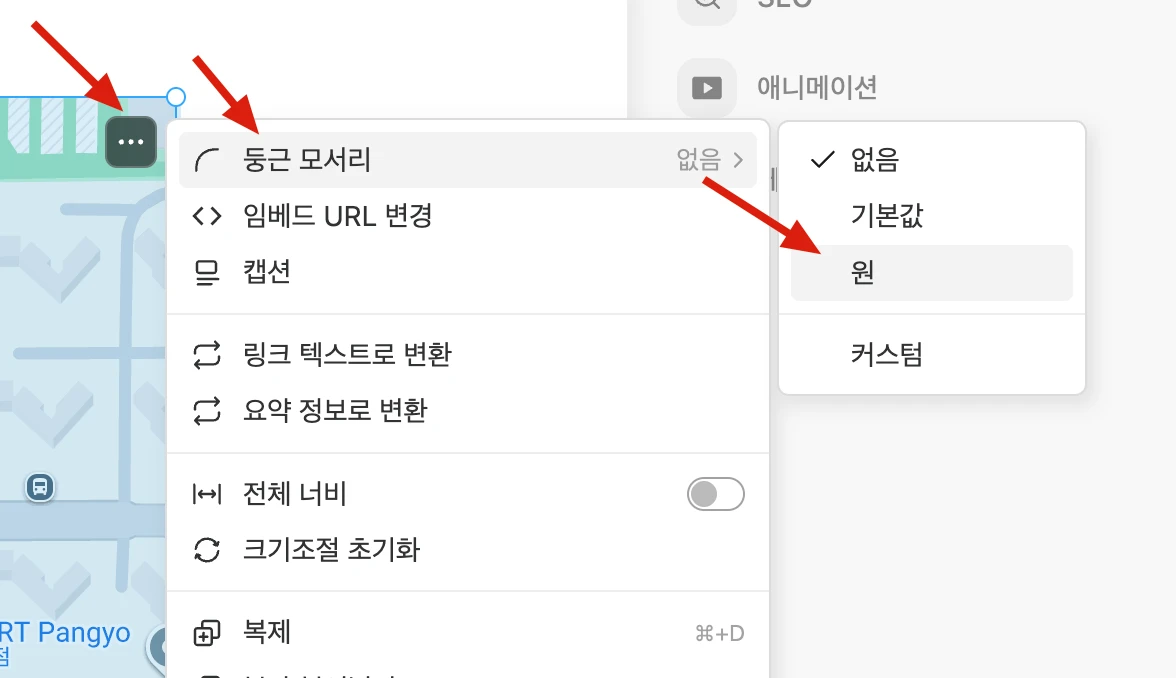1176x678 pixels.
Task: Toggle the 전체 너비 switch
Action: [716, 494]
